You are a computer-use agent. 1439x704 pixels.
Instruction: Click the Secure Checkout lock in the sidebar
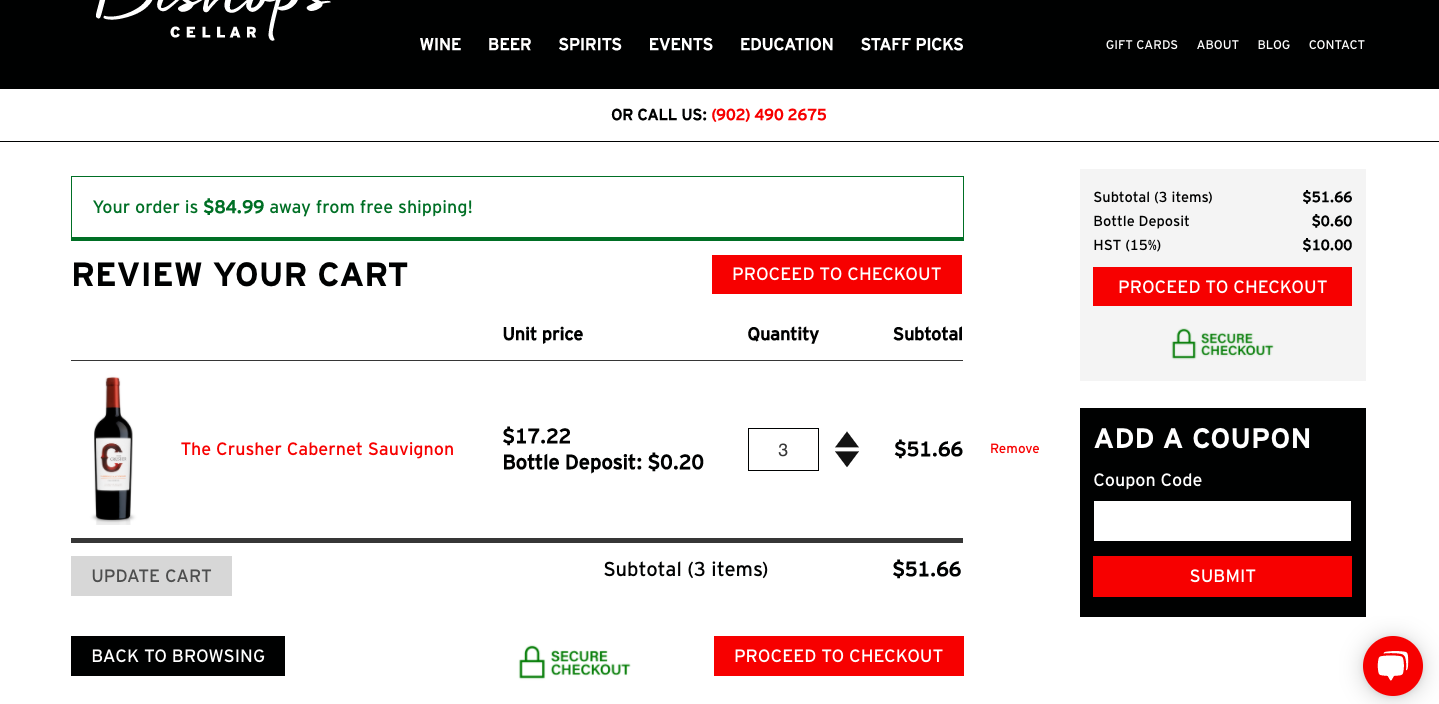[1221, 344]
